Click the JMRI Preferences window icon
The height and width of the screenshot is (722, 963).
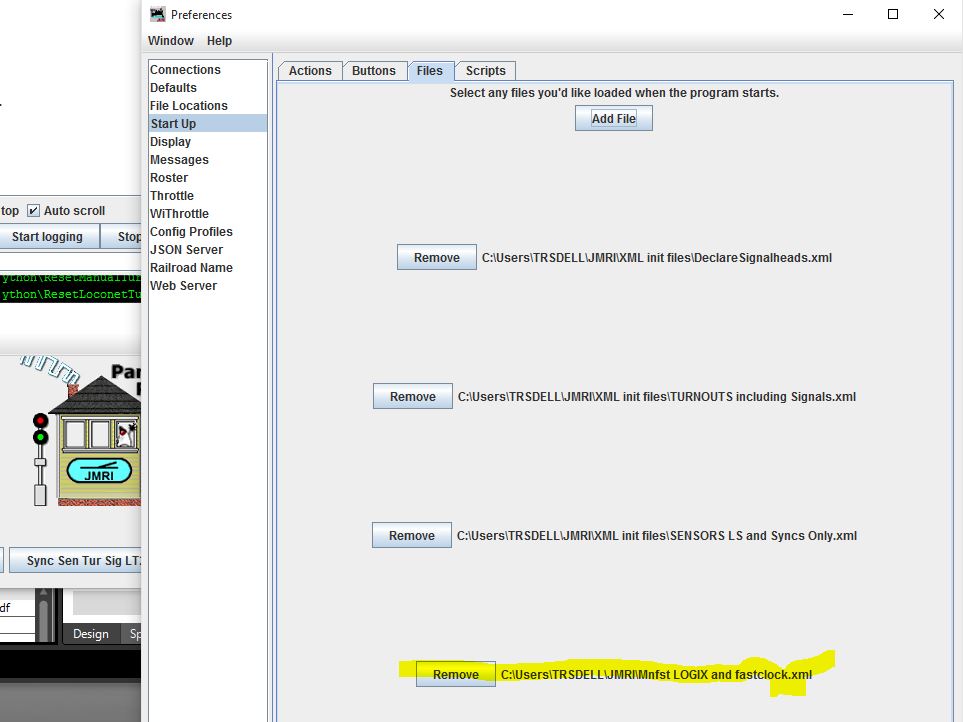pyautogui.click(x=158, y=14)
